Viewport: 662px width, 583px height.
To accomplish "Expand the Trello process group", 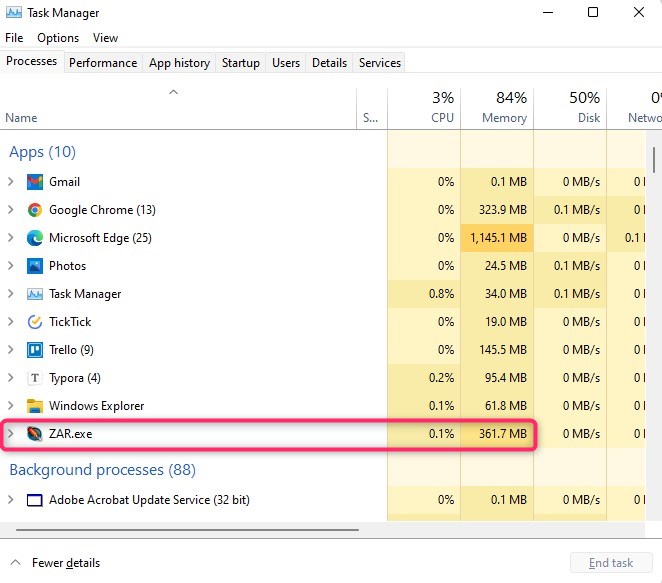I will [x=11, y=350].
